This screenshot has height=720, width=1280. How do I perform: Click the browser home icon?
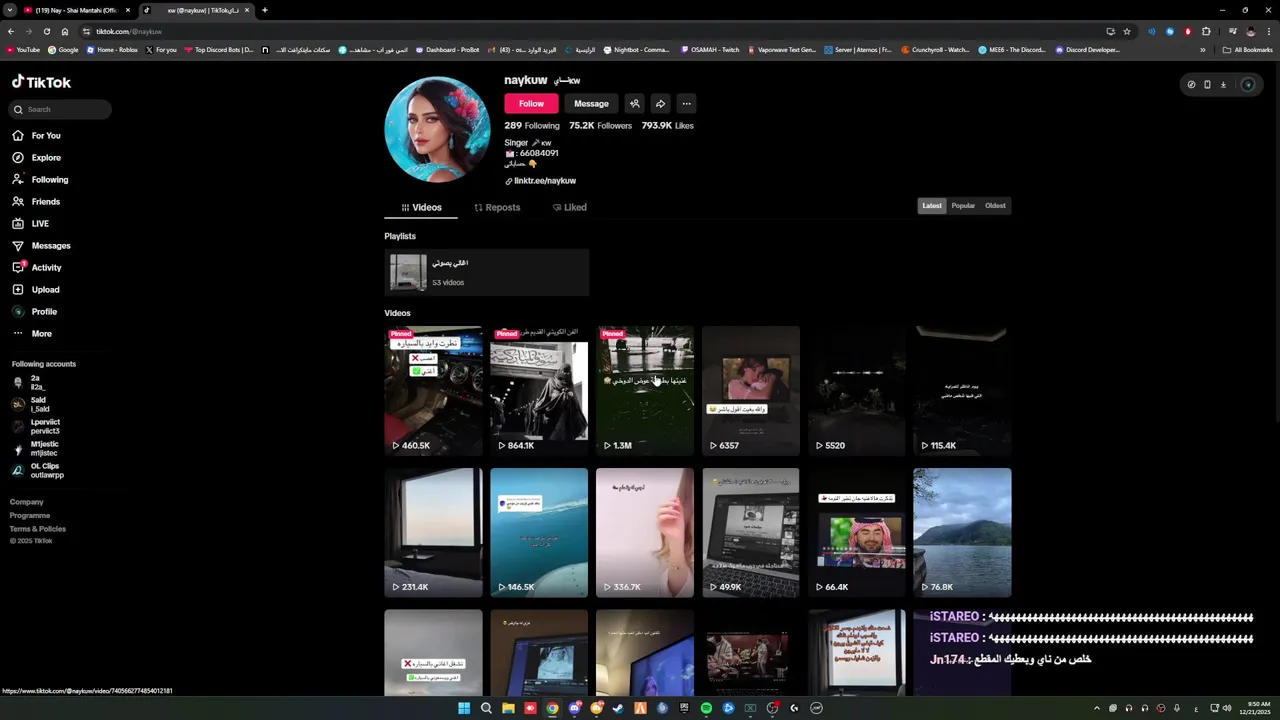[65, 31]
